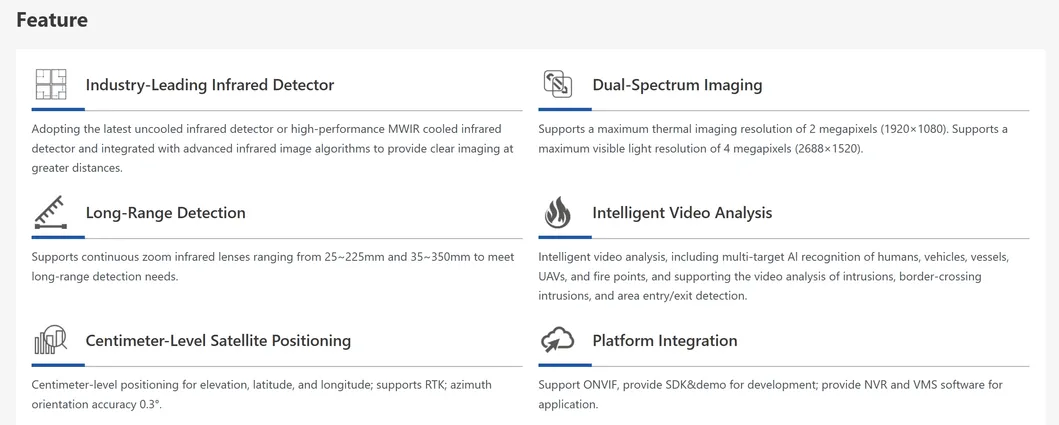
Task: Click the ONVIF and SDK support description
Action: 770,394
